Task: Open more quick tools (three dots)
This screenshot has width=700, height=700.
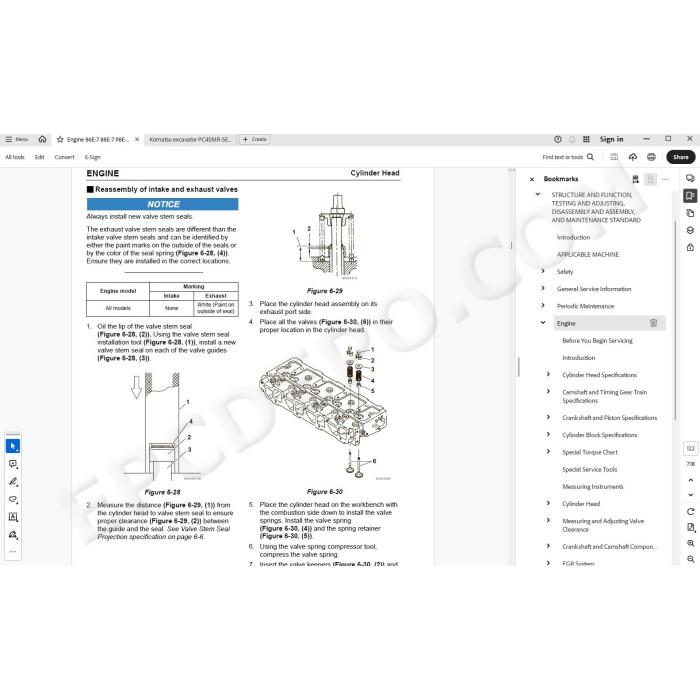Action: pyautogui.click(x=13, y=552)
